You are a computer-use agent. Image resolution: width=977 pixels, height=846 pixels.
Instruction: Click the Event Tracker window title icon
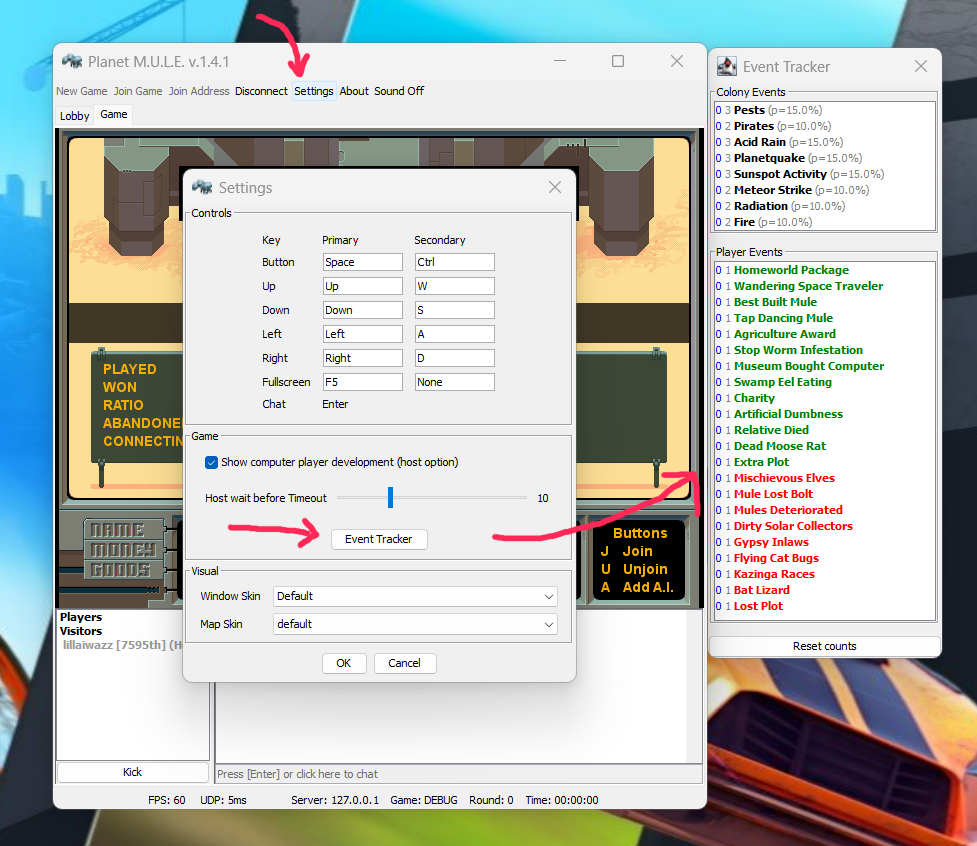727,66
